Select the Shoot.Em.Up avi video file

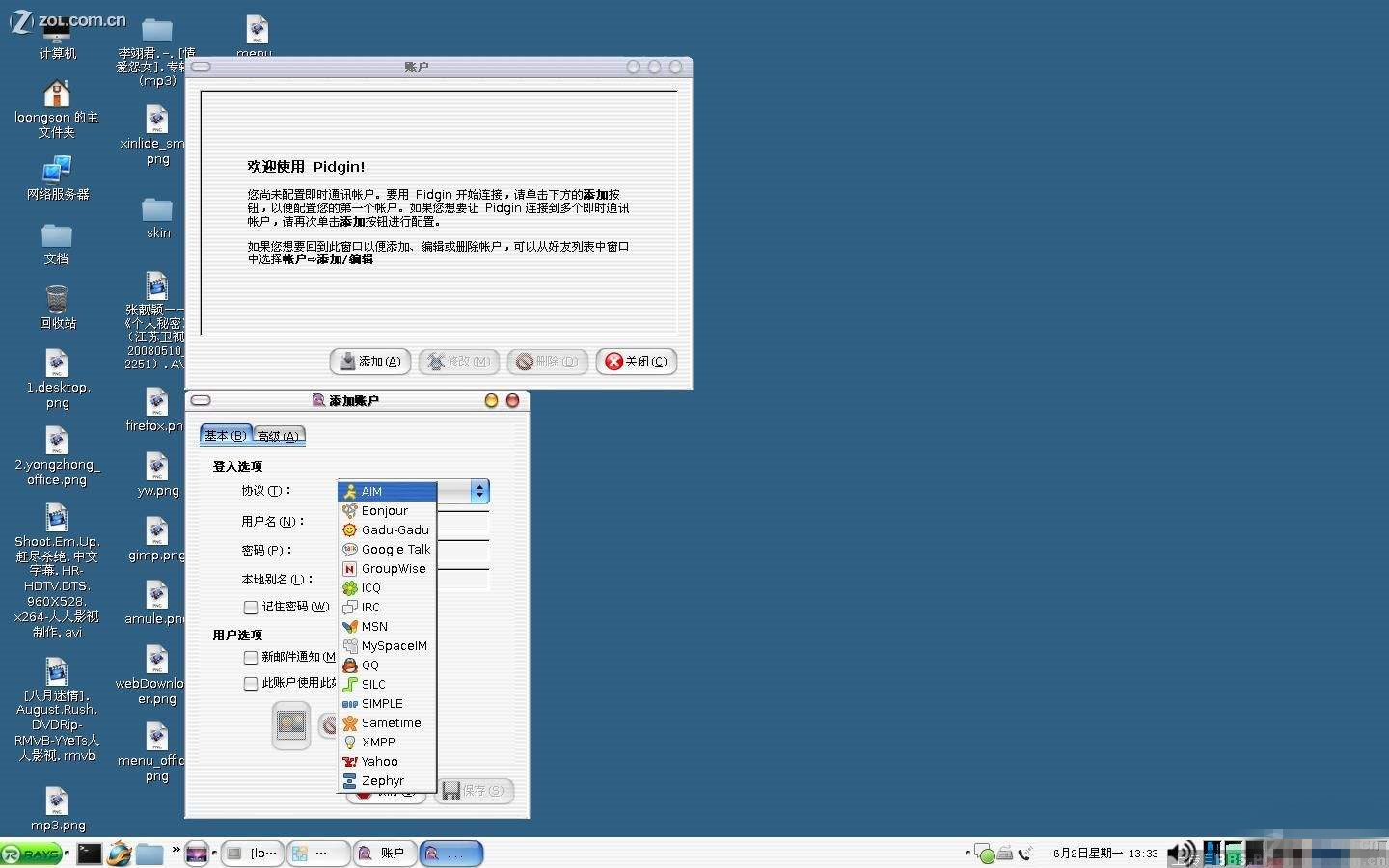(57, 571)
